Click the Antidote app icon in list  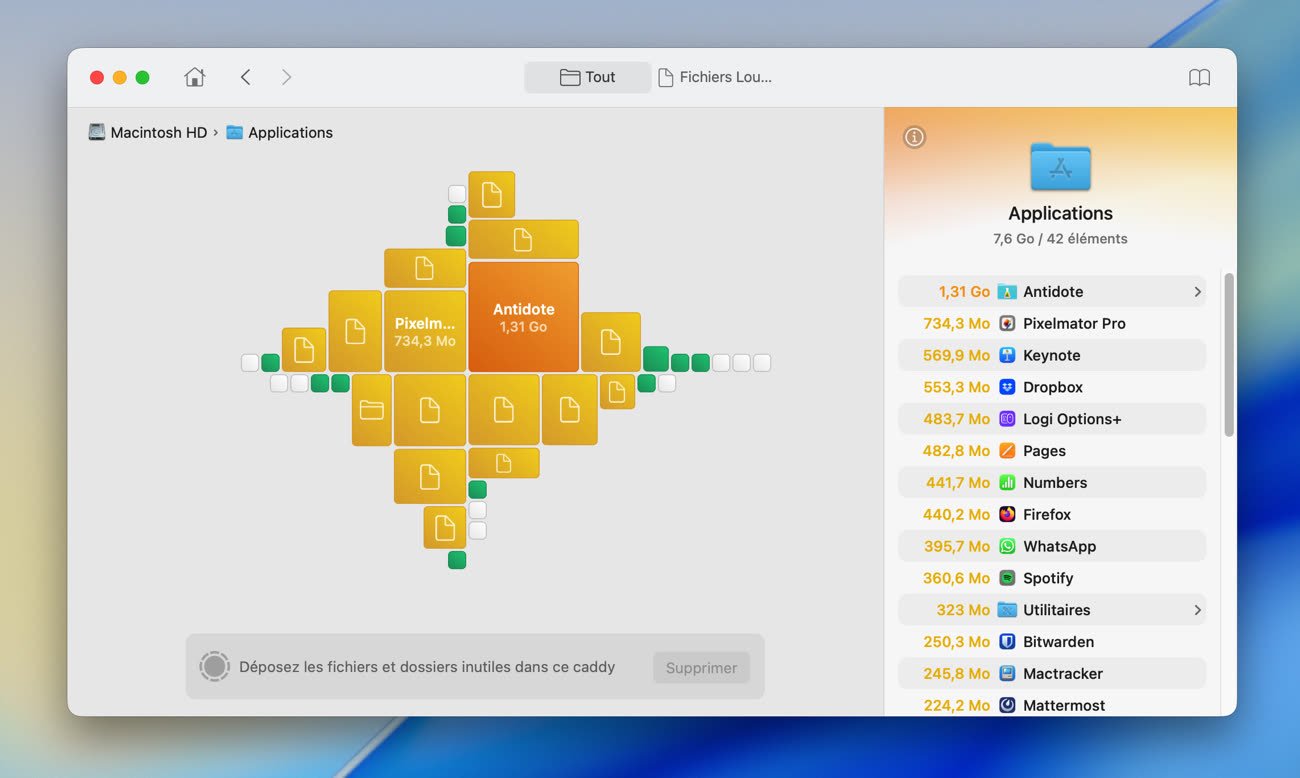[x=1007, y=292]
